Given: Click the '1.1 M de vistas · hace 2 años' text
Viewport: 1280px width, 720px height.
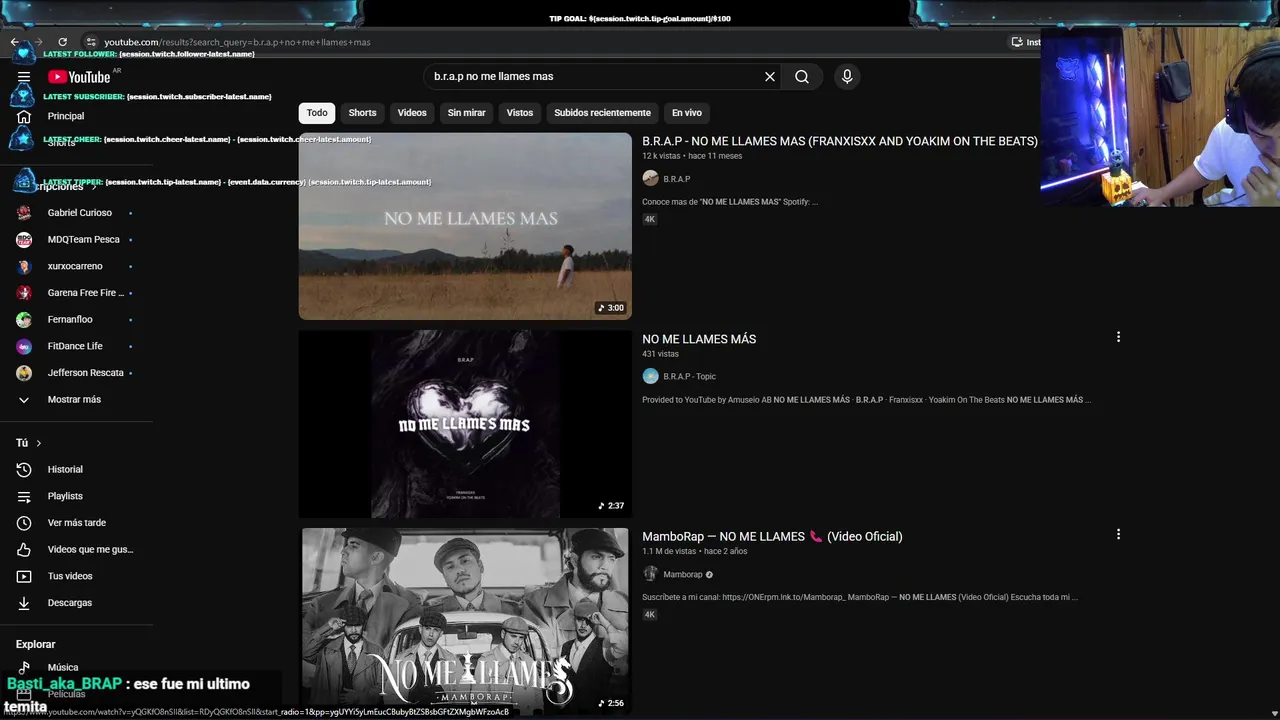Looking at the screenshot, I should [x=694, y=551].
